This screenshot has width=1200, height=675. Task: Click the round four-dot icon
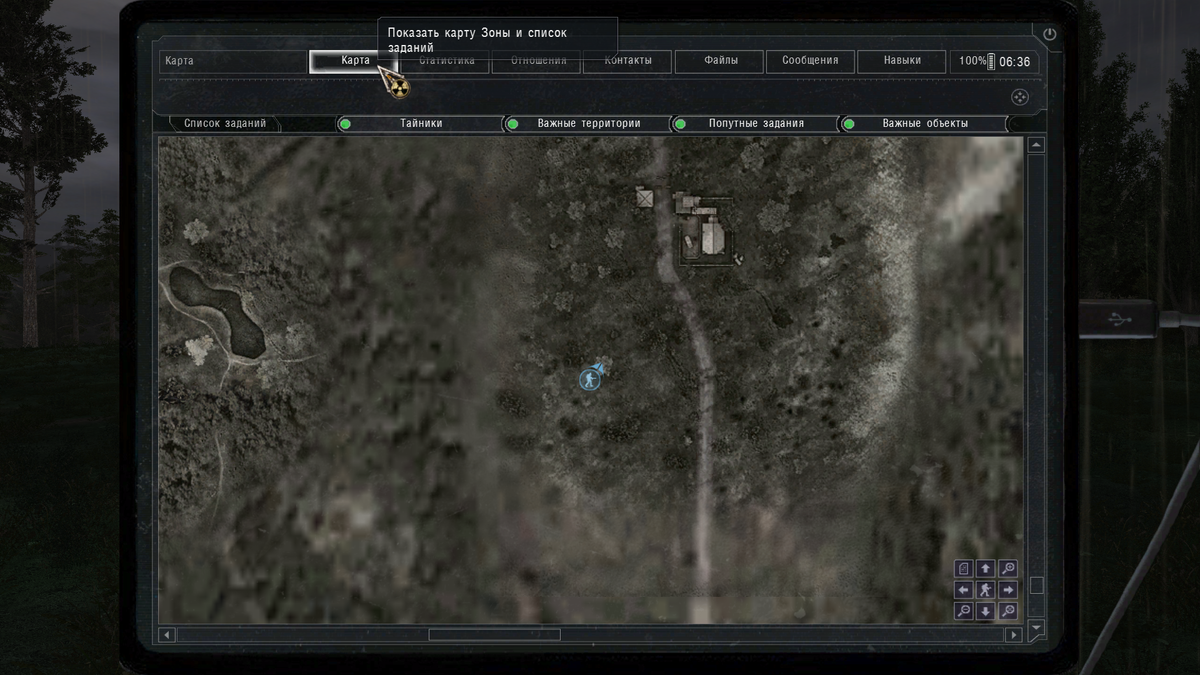point(1019,98)
